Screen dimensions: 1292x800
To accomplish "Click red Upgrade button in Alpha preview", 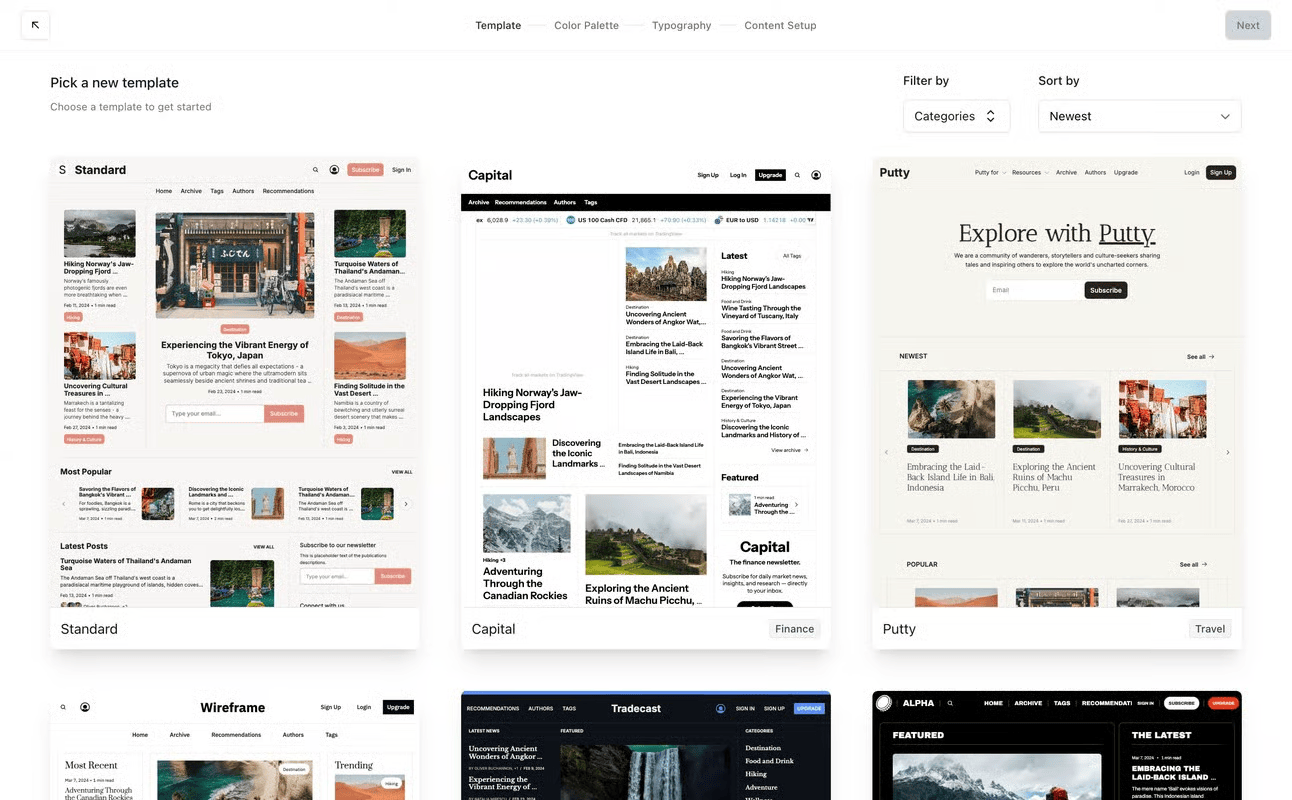I will point(1223,703).
